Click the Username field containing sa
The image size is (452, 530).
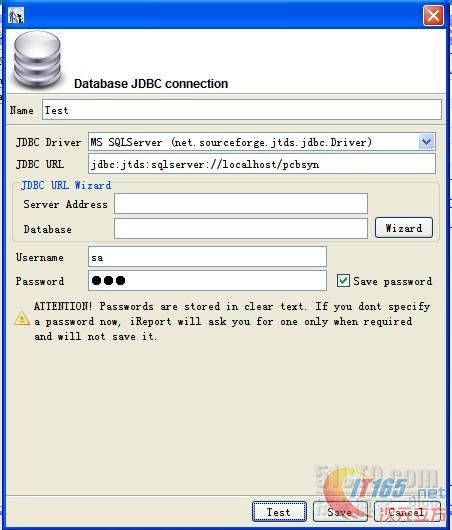(x=207, y=257)
